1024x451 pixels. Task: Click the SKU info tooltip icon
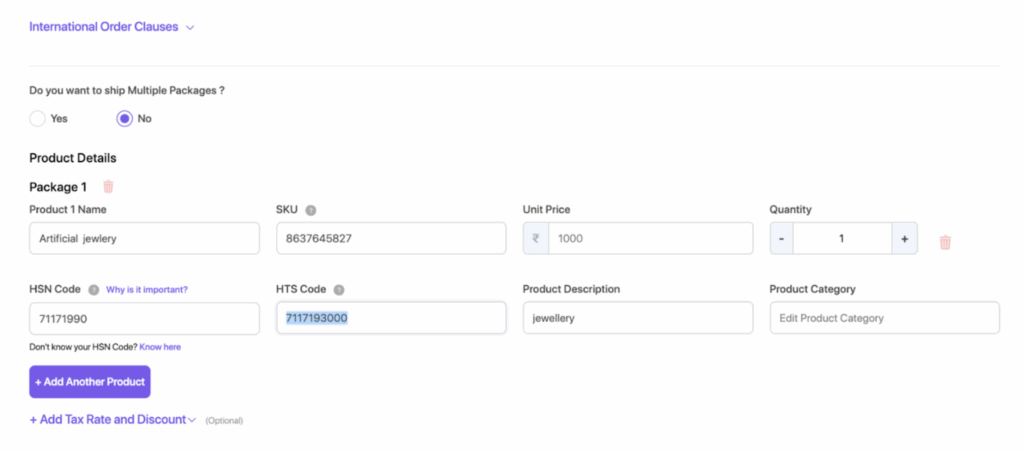(x=311, y=210)
